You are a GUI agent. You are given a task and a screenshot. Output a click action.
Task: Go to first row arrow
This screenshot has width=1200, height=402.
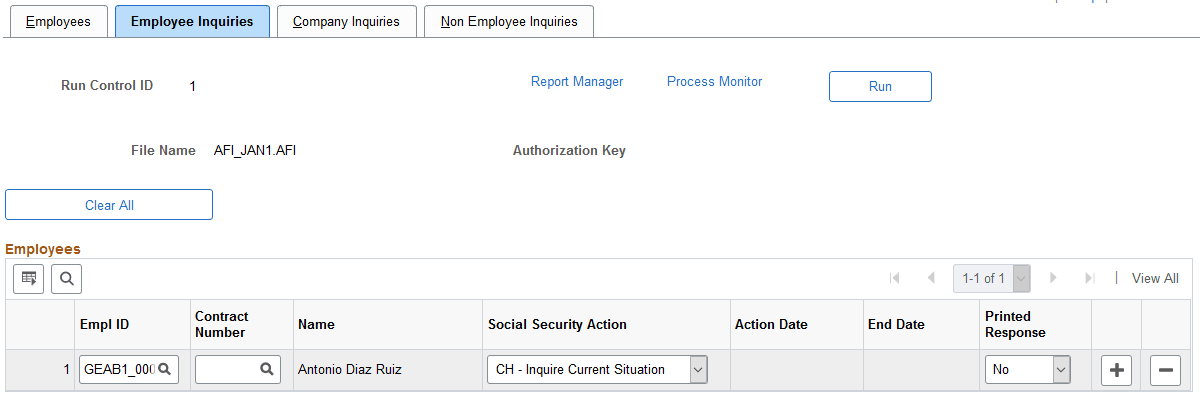(894, 278)
